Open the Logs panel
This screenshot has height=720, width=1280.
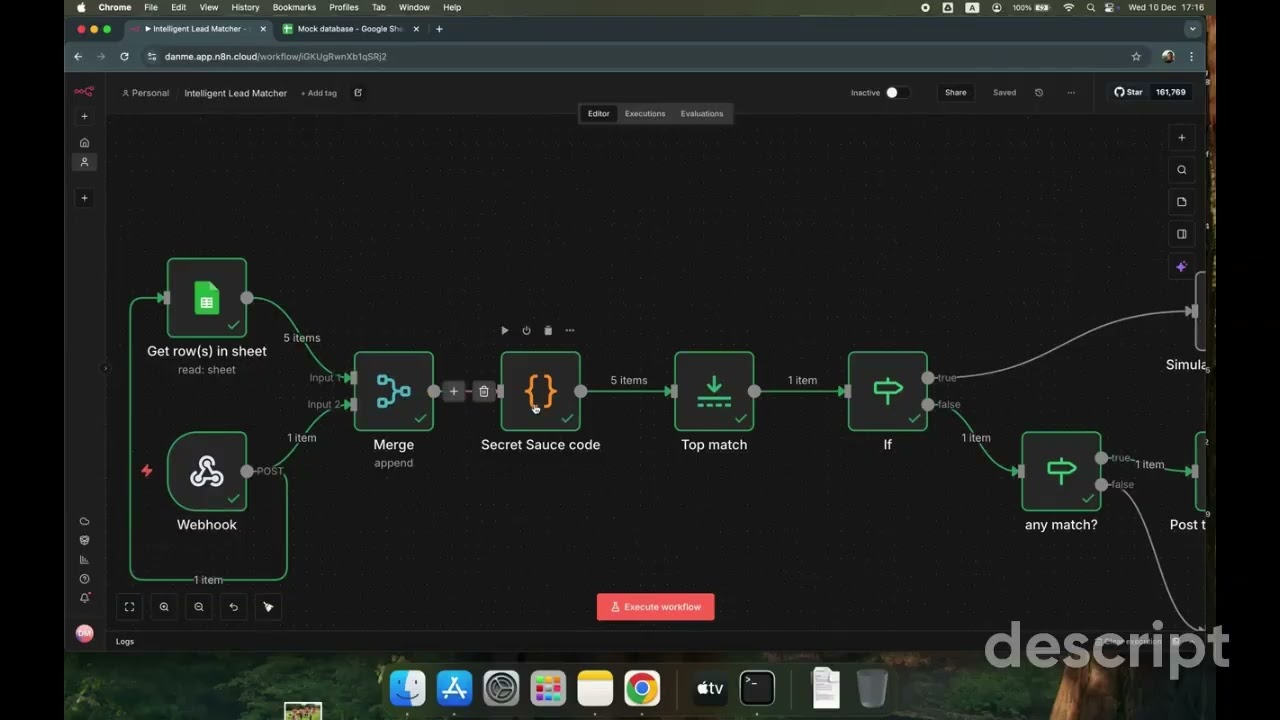point(125,642)
